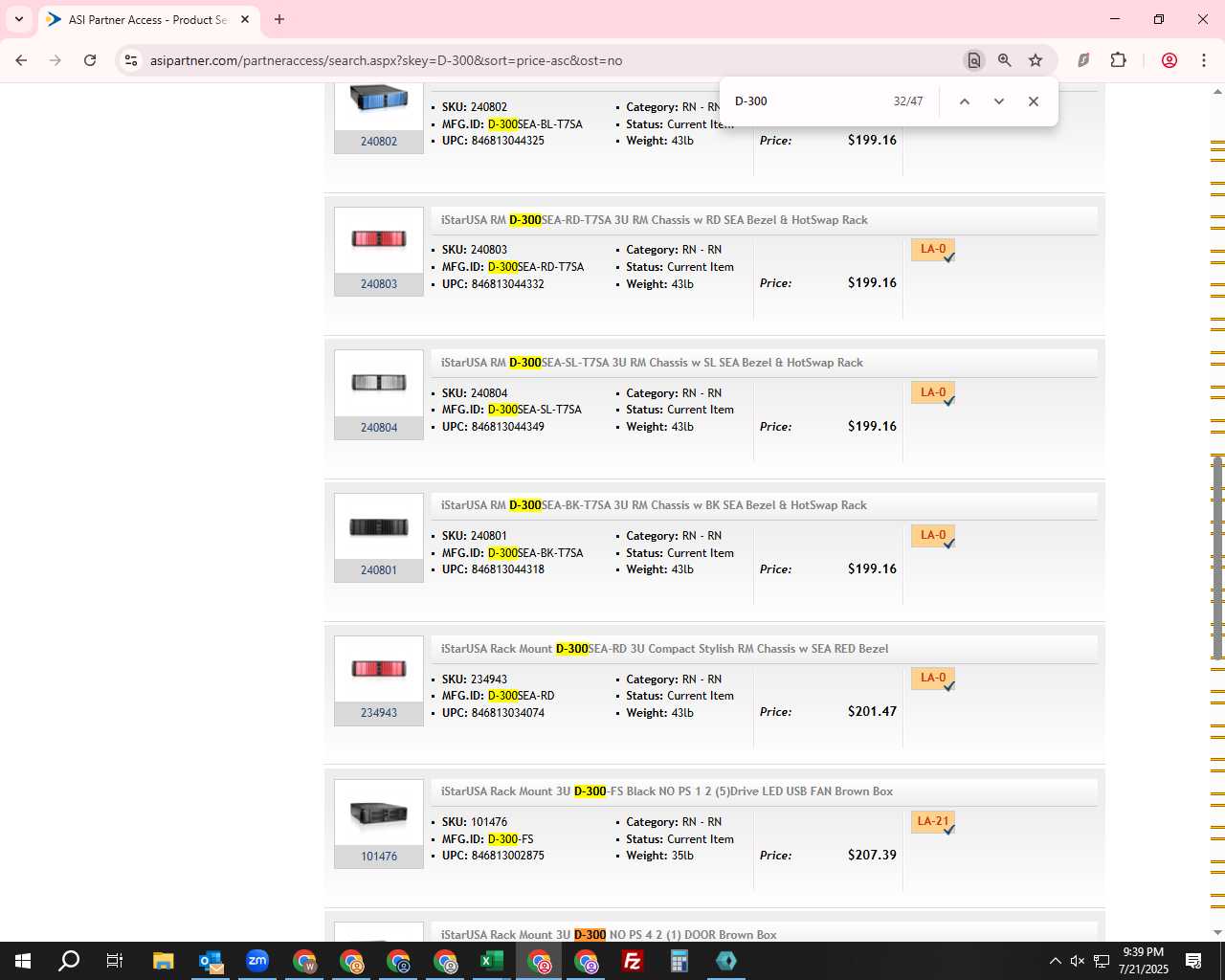Edit the D-300 find text field
This screenshot has height=980, width=1225.
pyautogui.click(x=804, y=101)
